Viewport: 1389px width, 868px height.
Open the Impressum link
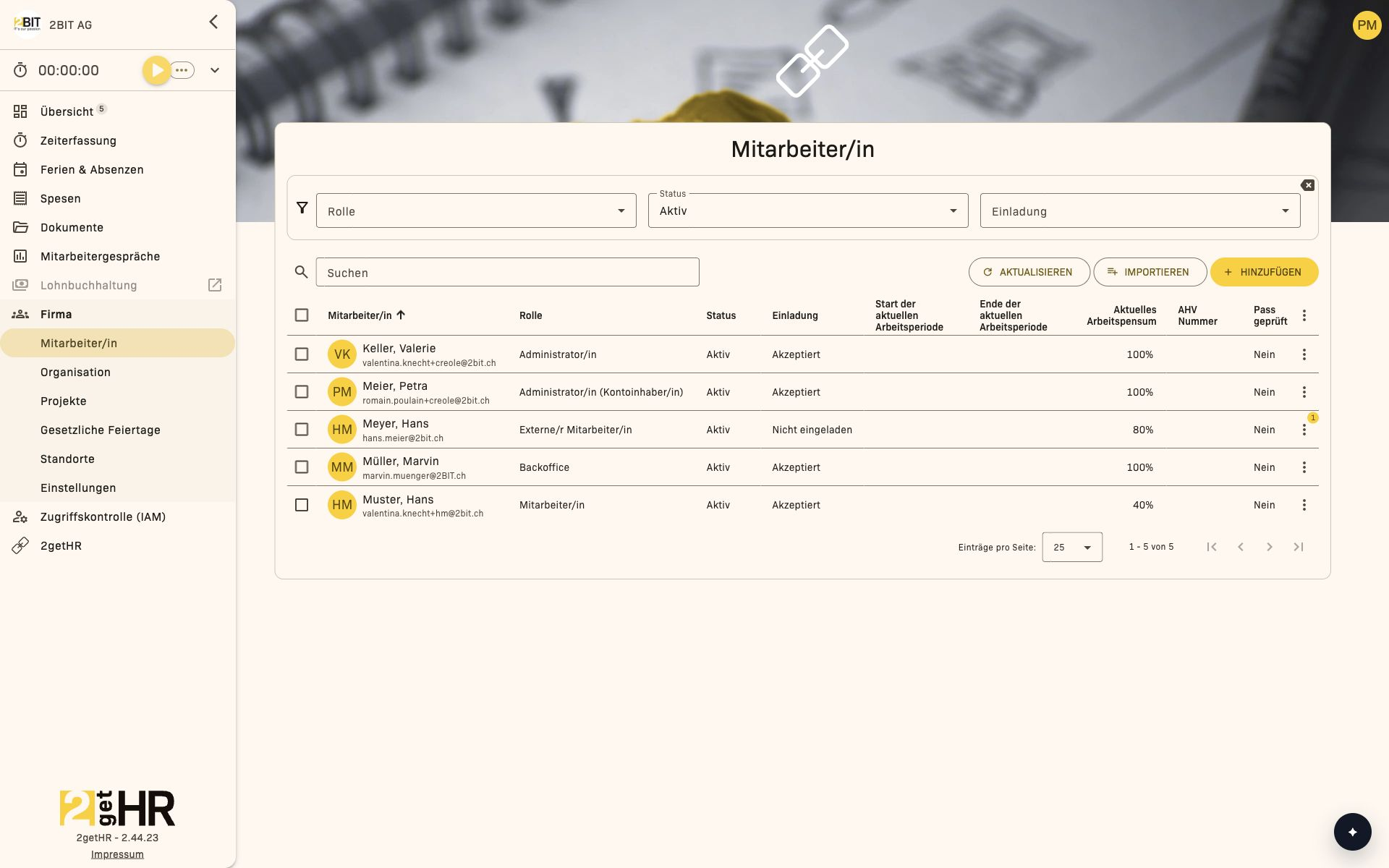pos(117,854)
